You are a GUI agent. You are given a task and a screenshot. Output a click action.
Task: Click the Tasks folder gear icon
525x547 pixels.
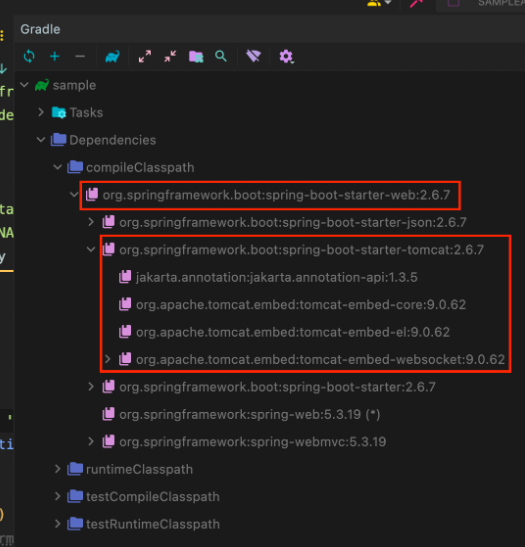(x=59, y=113)
